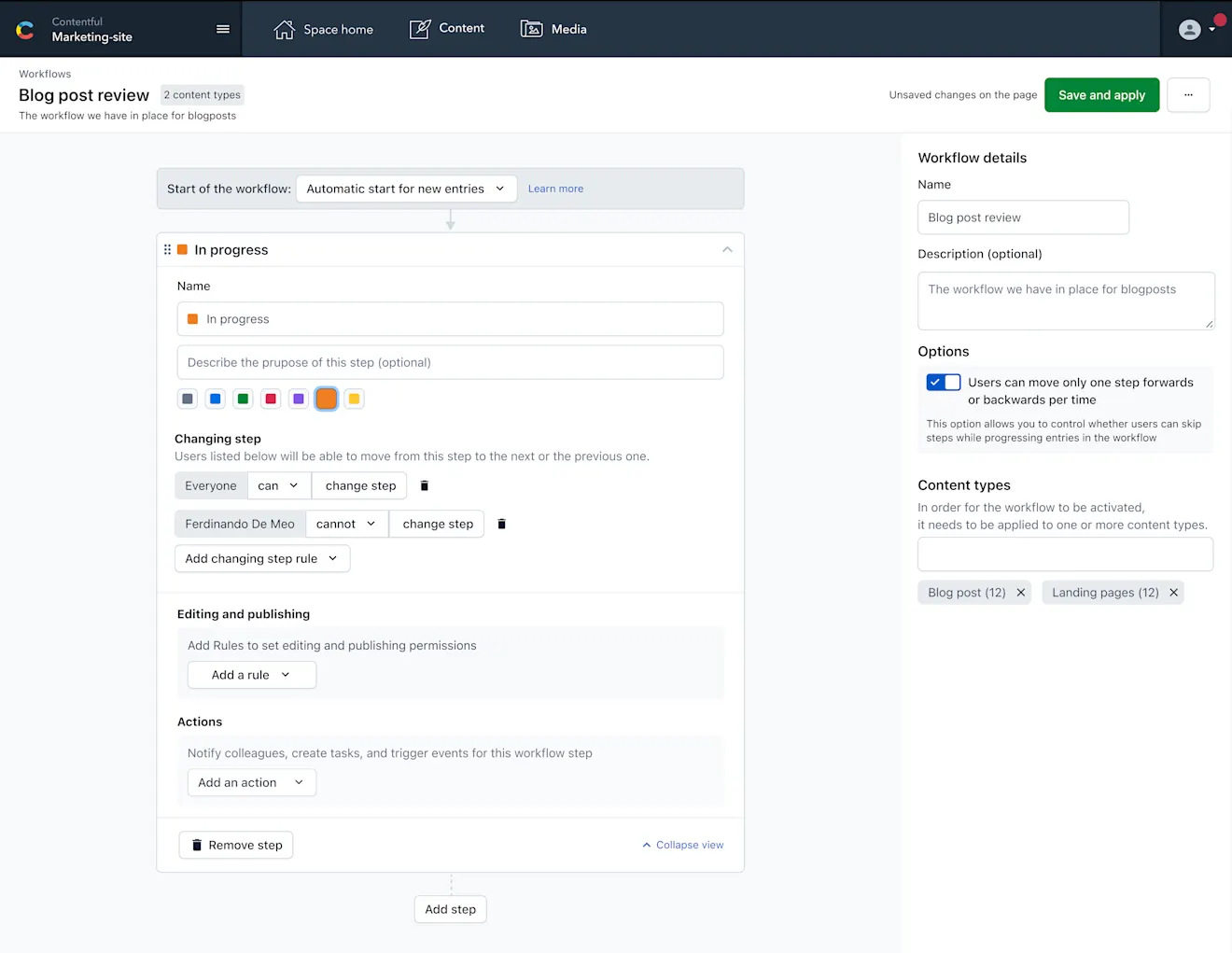Pick the orange step color
Viewport: 1232px width, 953px height.
[326, 399]
